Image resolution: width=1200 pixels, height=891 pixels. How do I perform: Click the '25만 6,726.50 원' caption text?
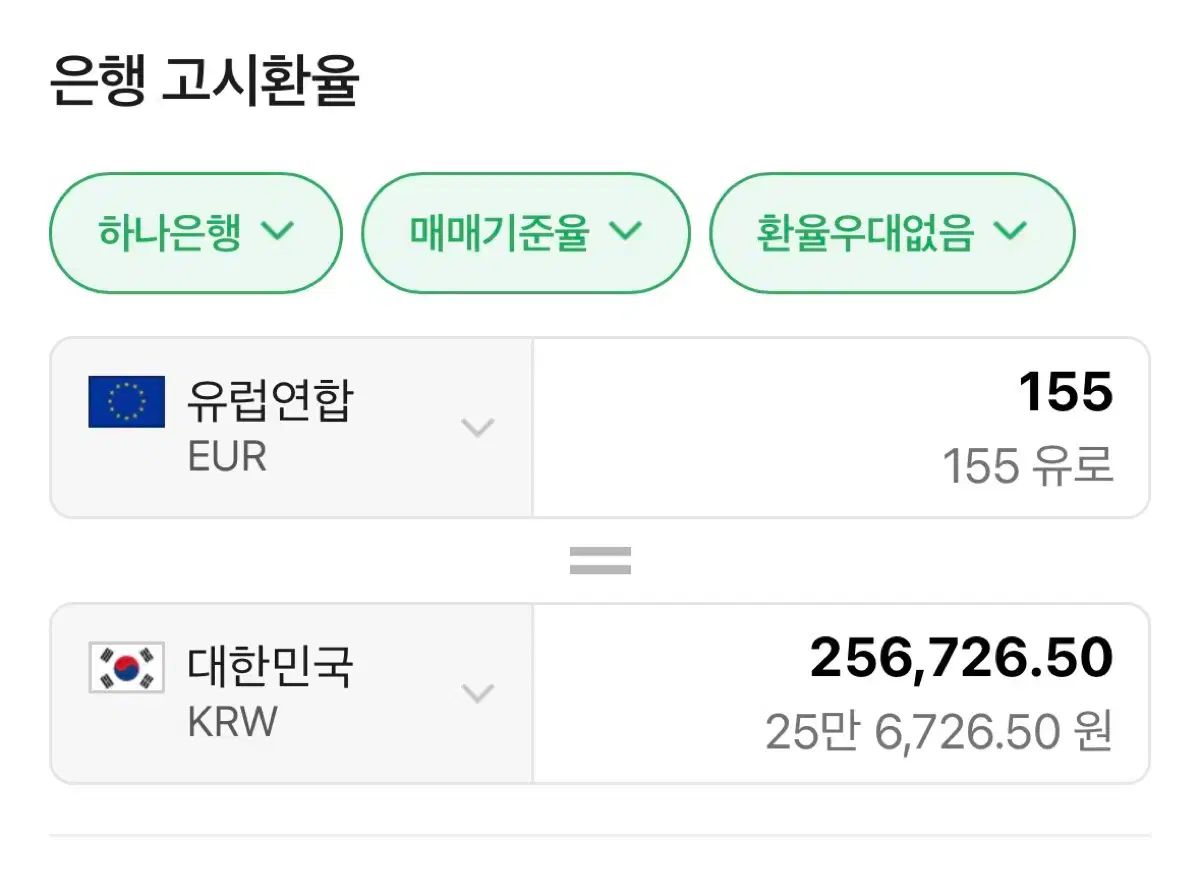[x=938, y=732]
